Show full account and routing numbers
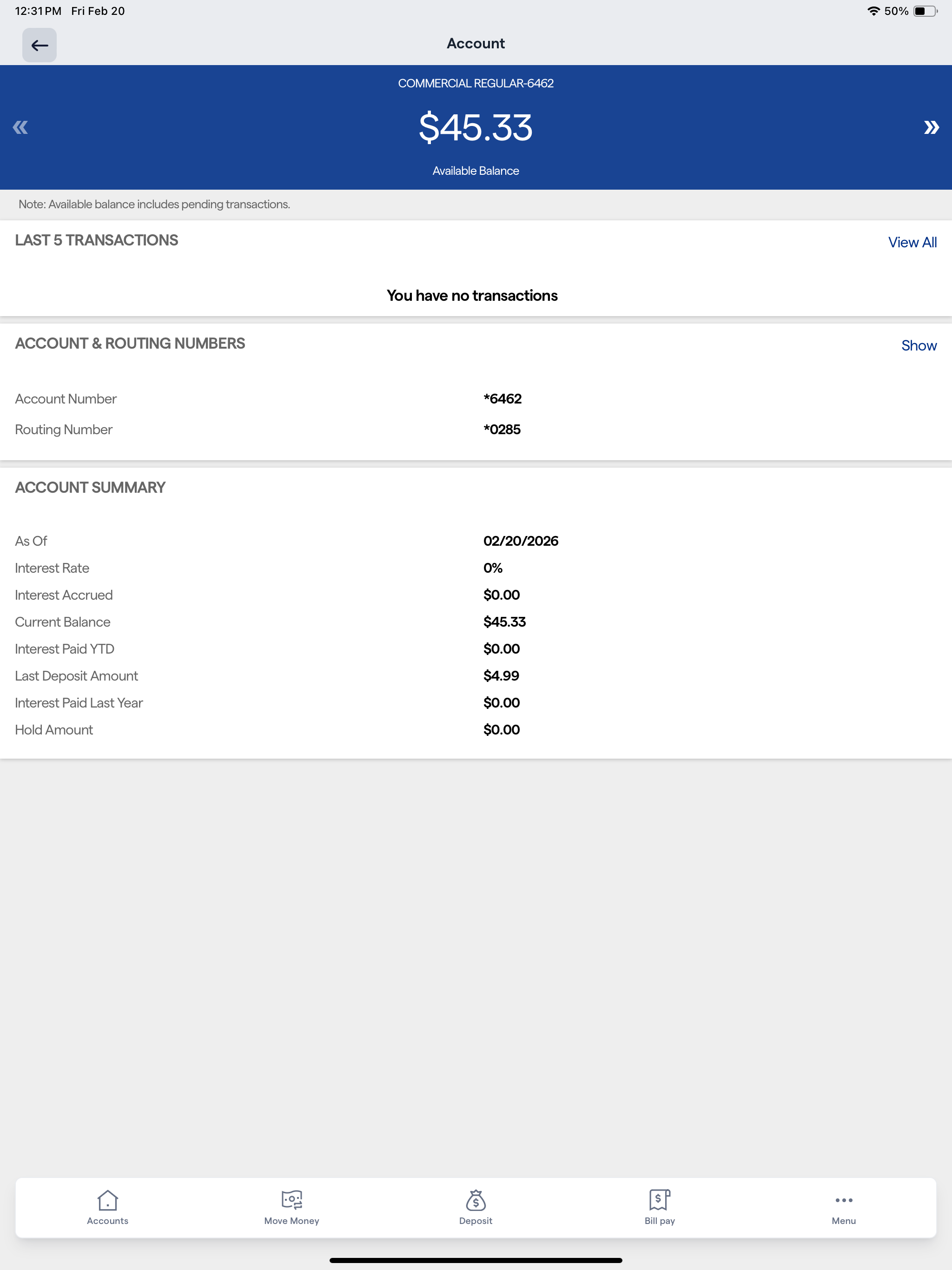Screen dimensions: 952x1270 pyautogui.click(x=919, y=345)
